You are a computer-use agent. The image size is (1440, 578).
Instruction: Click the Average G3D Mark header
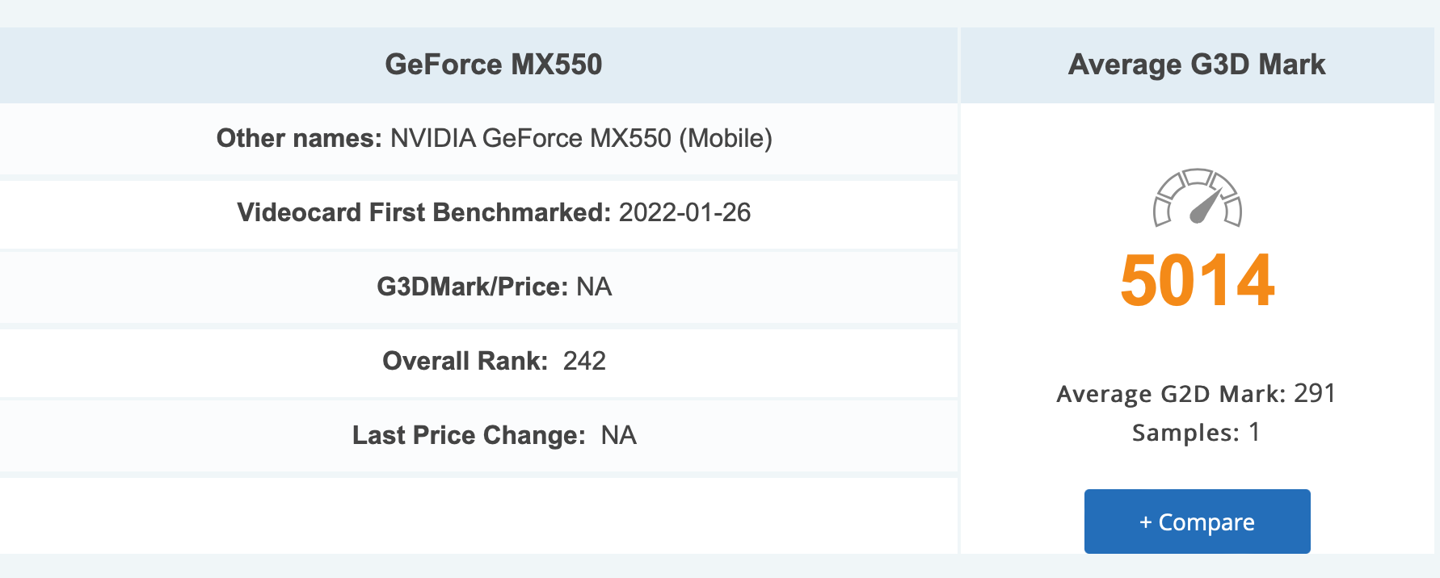pyautogui.click(x=1197, y=65)
